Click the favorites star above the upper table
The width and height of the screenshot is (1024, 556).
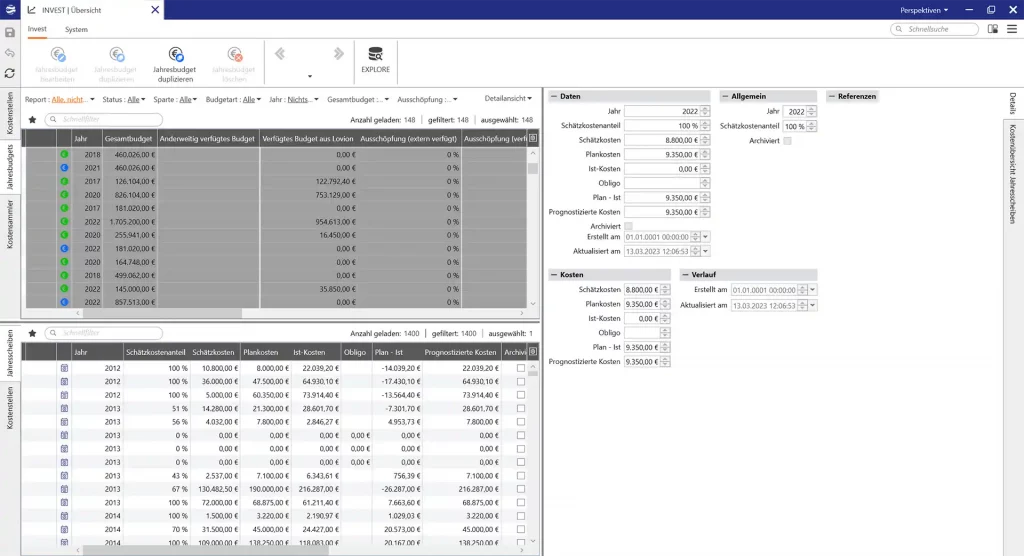click(32, 120)
